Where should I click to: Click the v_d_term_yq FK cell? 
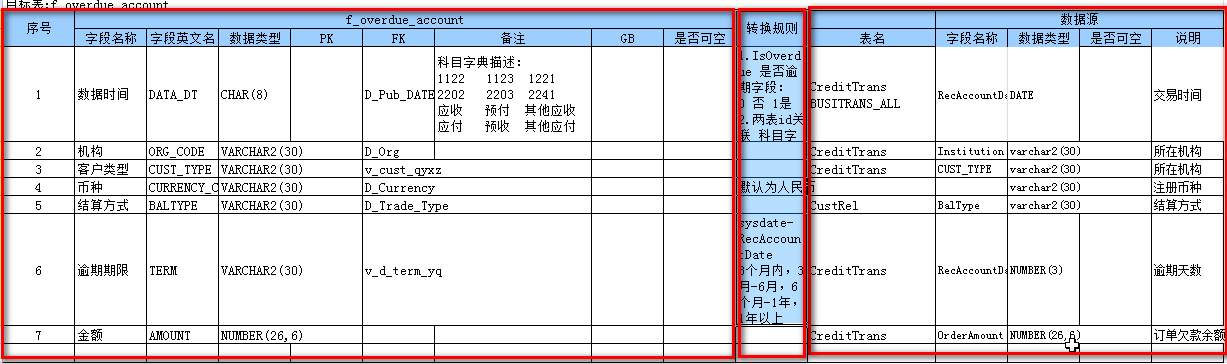(398, 270)
